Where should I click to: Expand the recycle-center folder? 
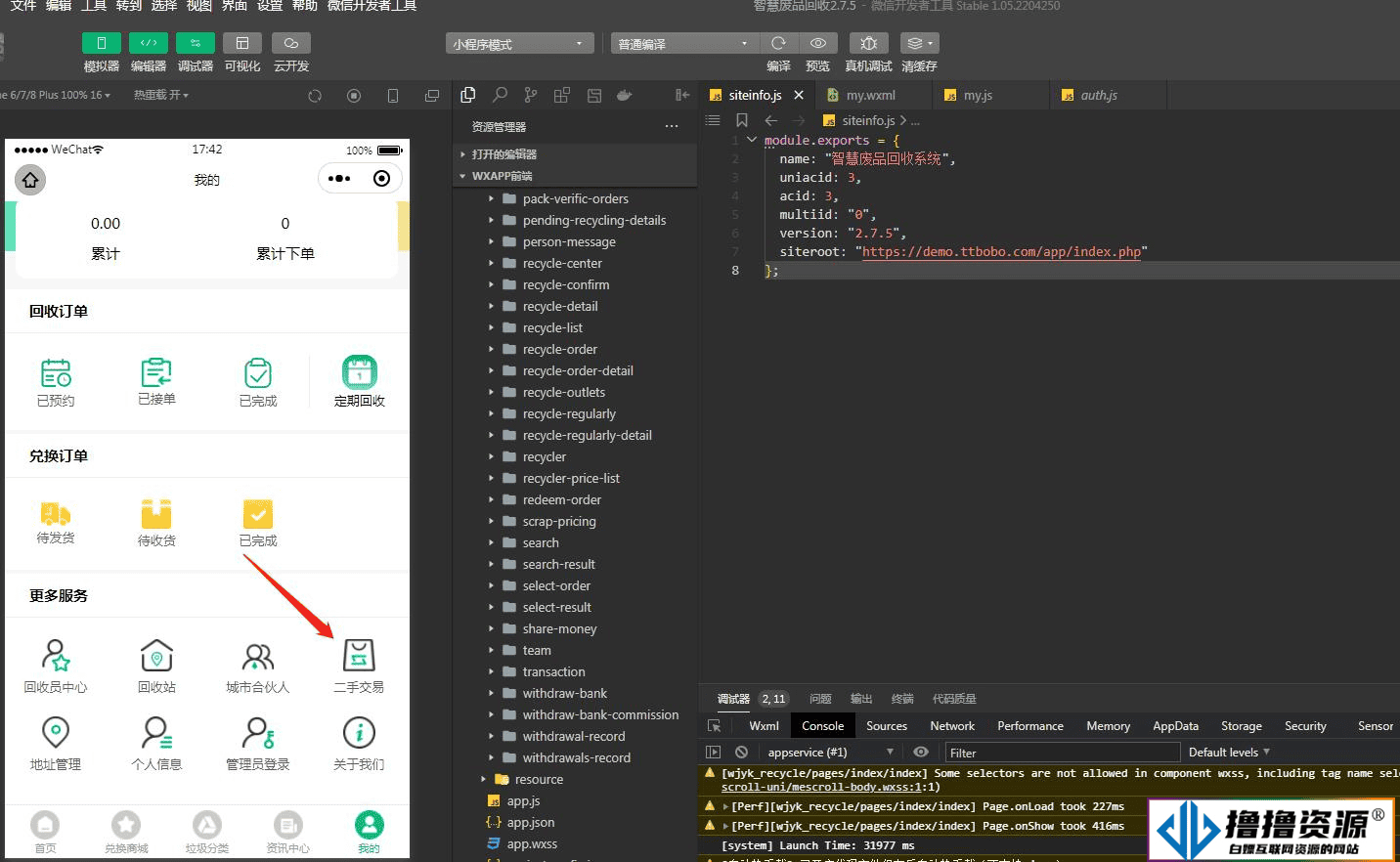[575, 263]
